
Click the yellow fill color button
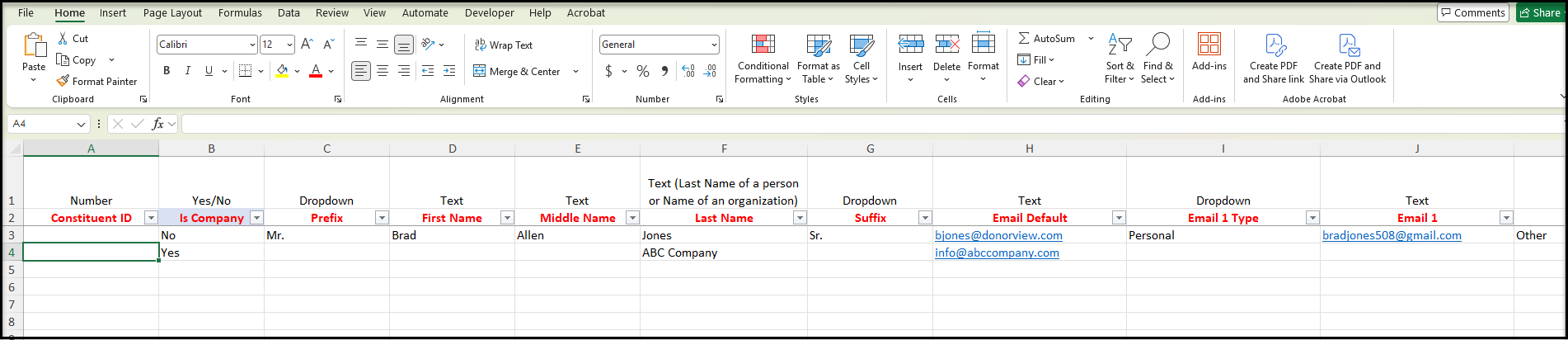point(282,71)
